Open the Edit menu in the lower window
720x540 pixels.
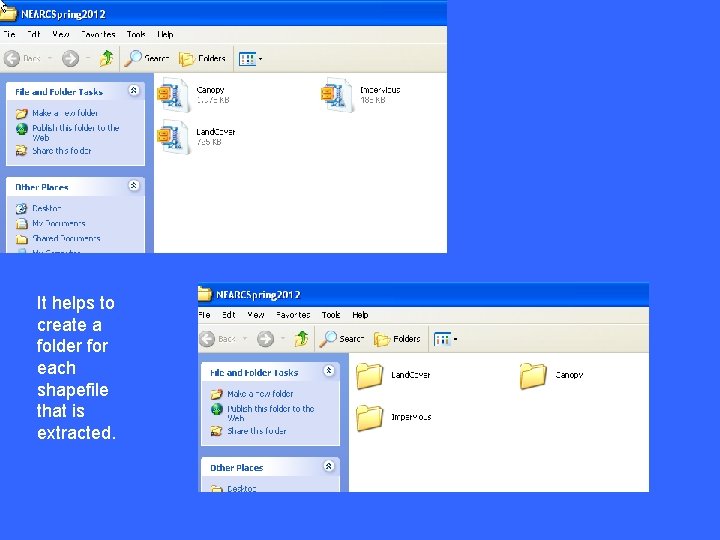pos(229,315)
